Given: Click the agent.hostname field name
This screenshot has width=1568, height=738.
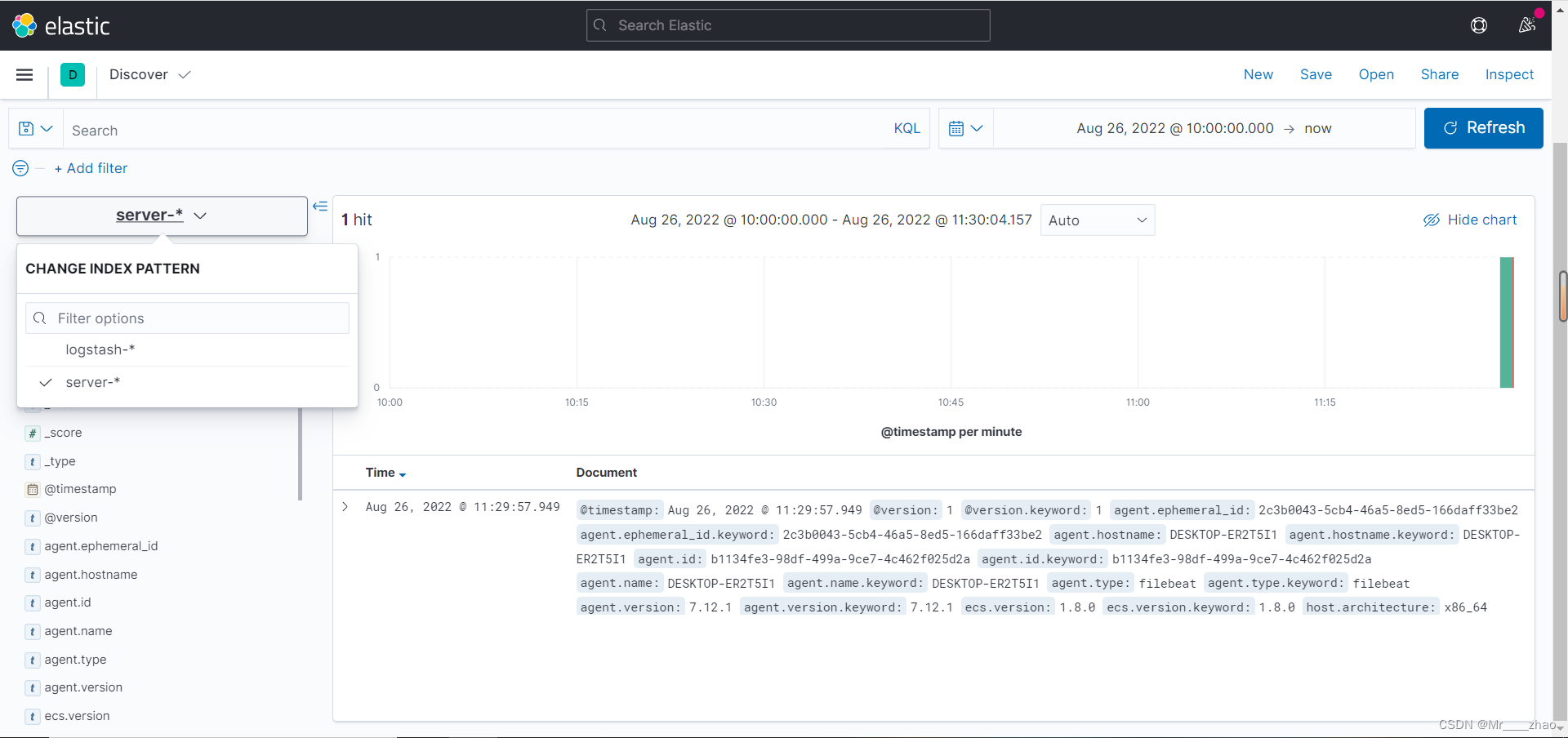Looking at the screenshot, I should 91,575.
